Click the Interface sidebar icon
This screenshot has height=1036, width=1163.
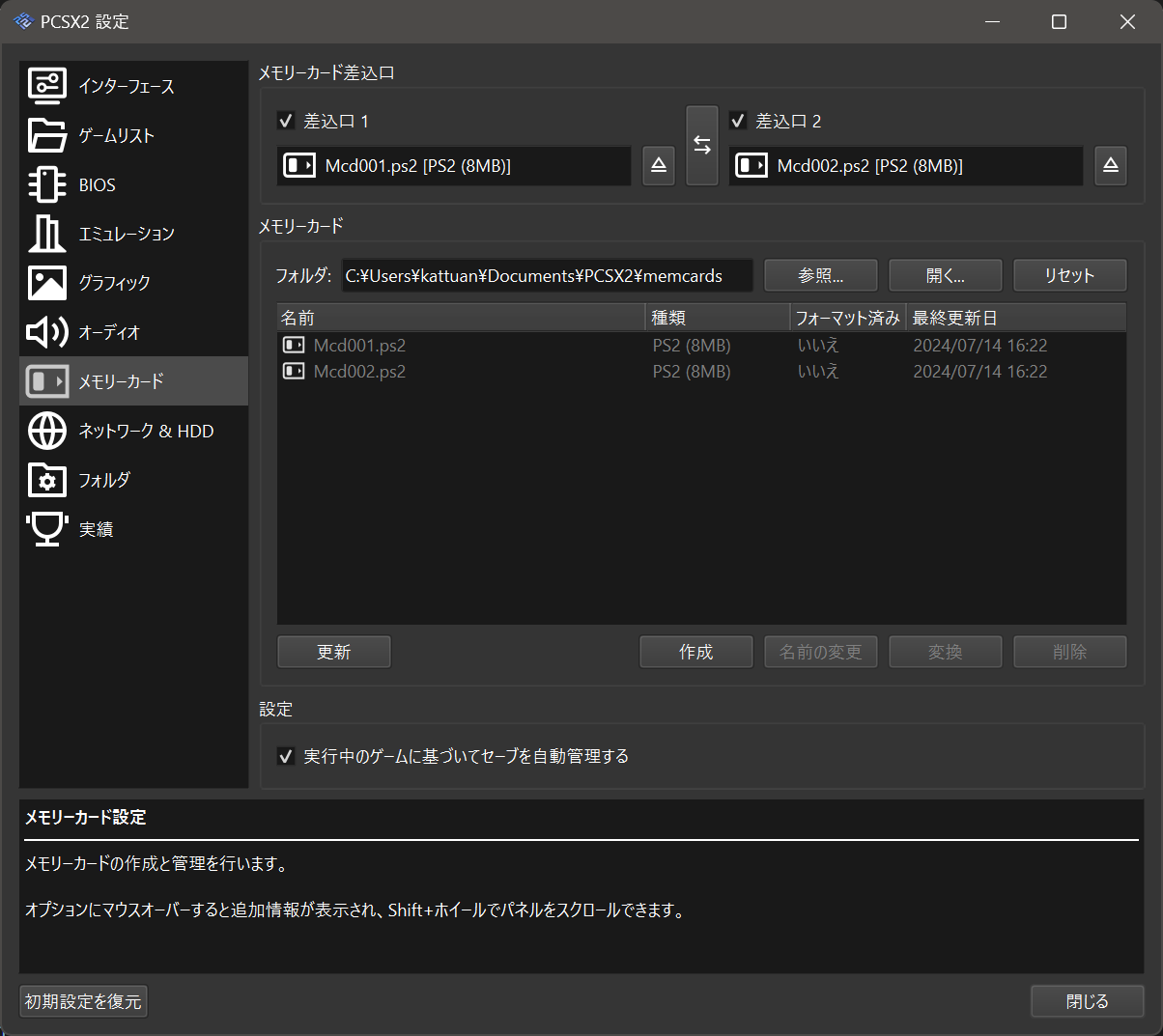(x=46, y=86)
